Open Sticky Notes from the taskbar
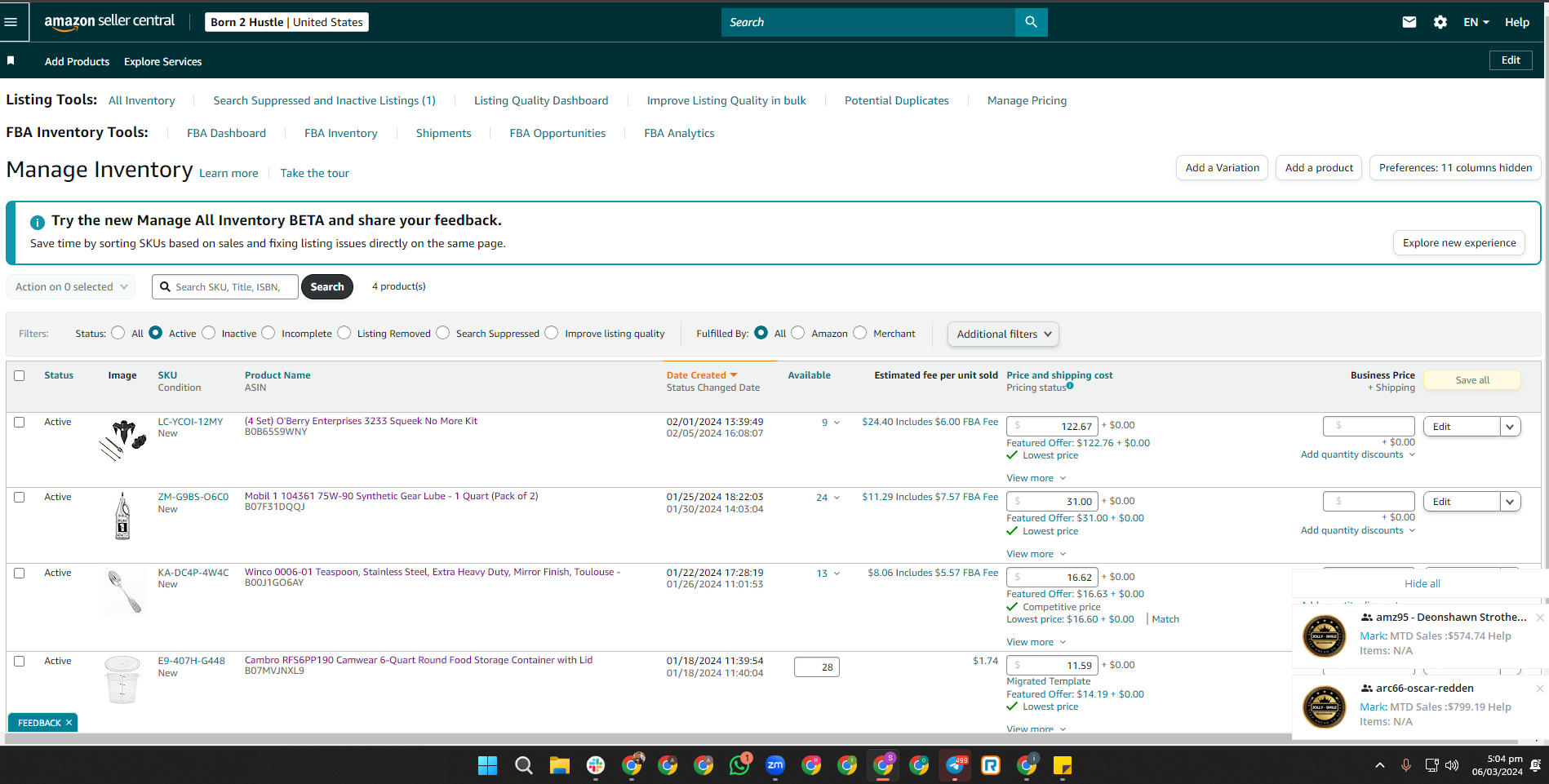This screenshot has height=784, width=1549. point(1063,765)
